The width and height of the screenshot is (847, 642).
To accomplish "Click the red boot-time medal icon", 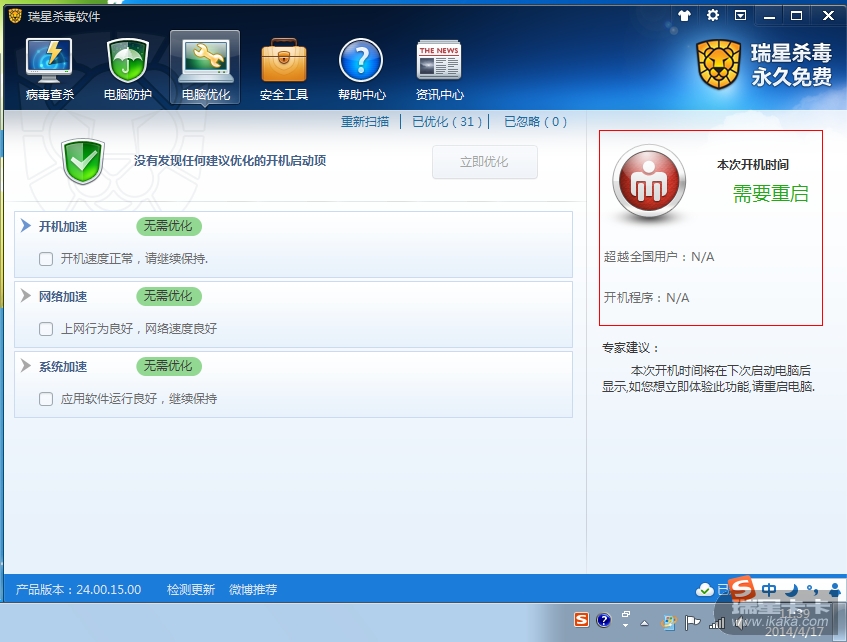I will click(x=649, y=182).
